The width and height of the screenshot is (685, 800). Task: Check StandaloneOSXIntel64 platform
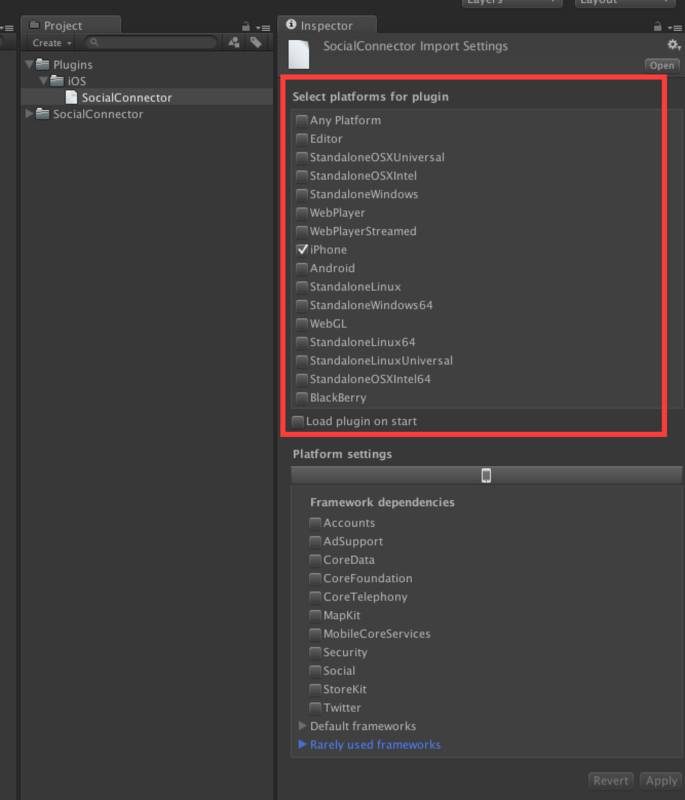point(301,379)
